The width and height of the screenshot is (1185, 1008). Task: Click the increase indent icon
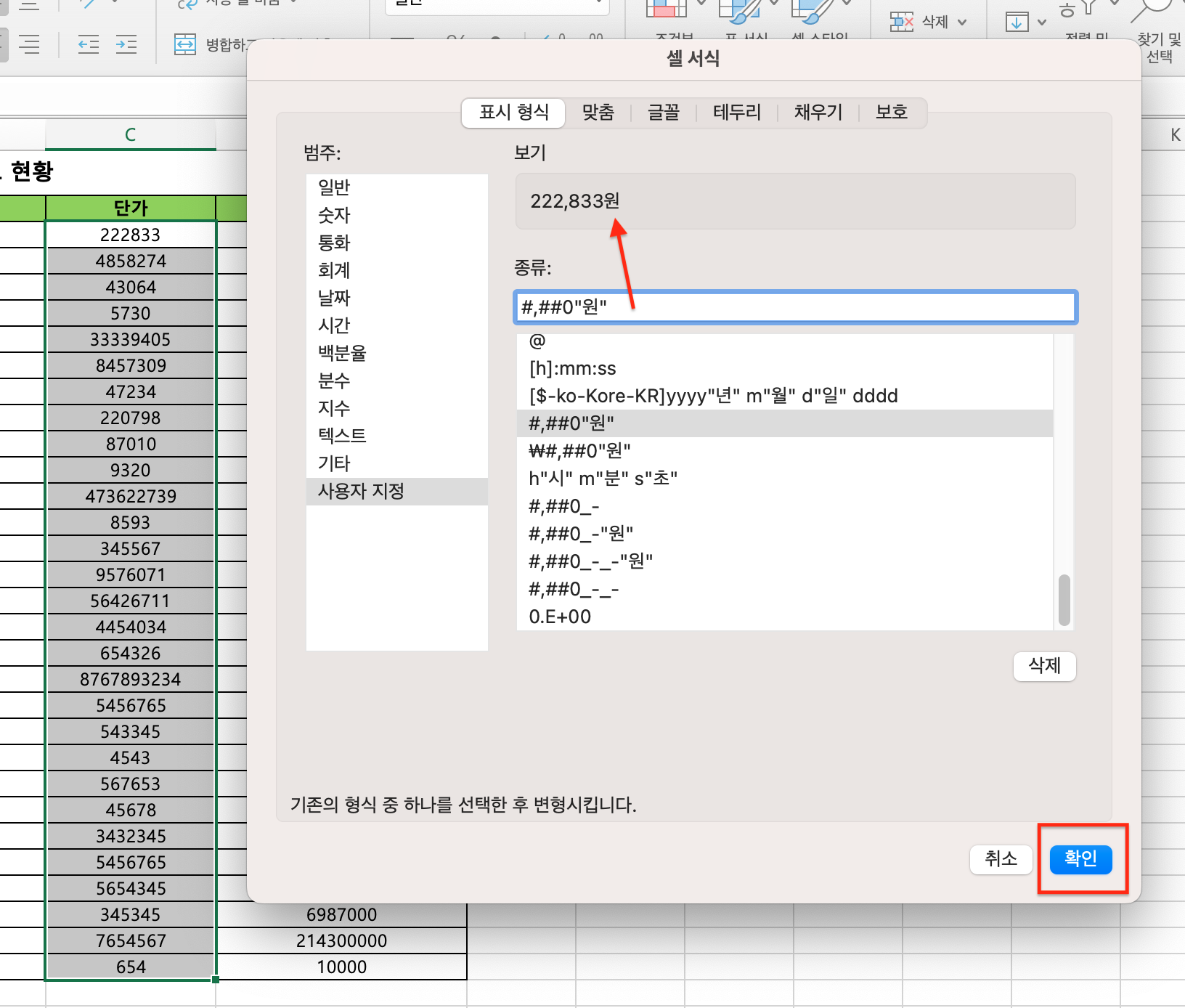point(126,45)
